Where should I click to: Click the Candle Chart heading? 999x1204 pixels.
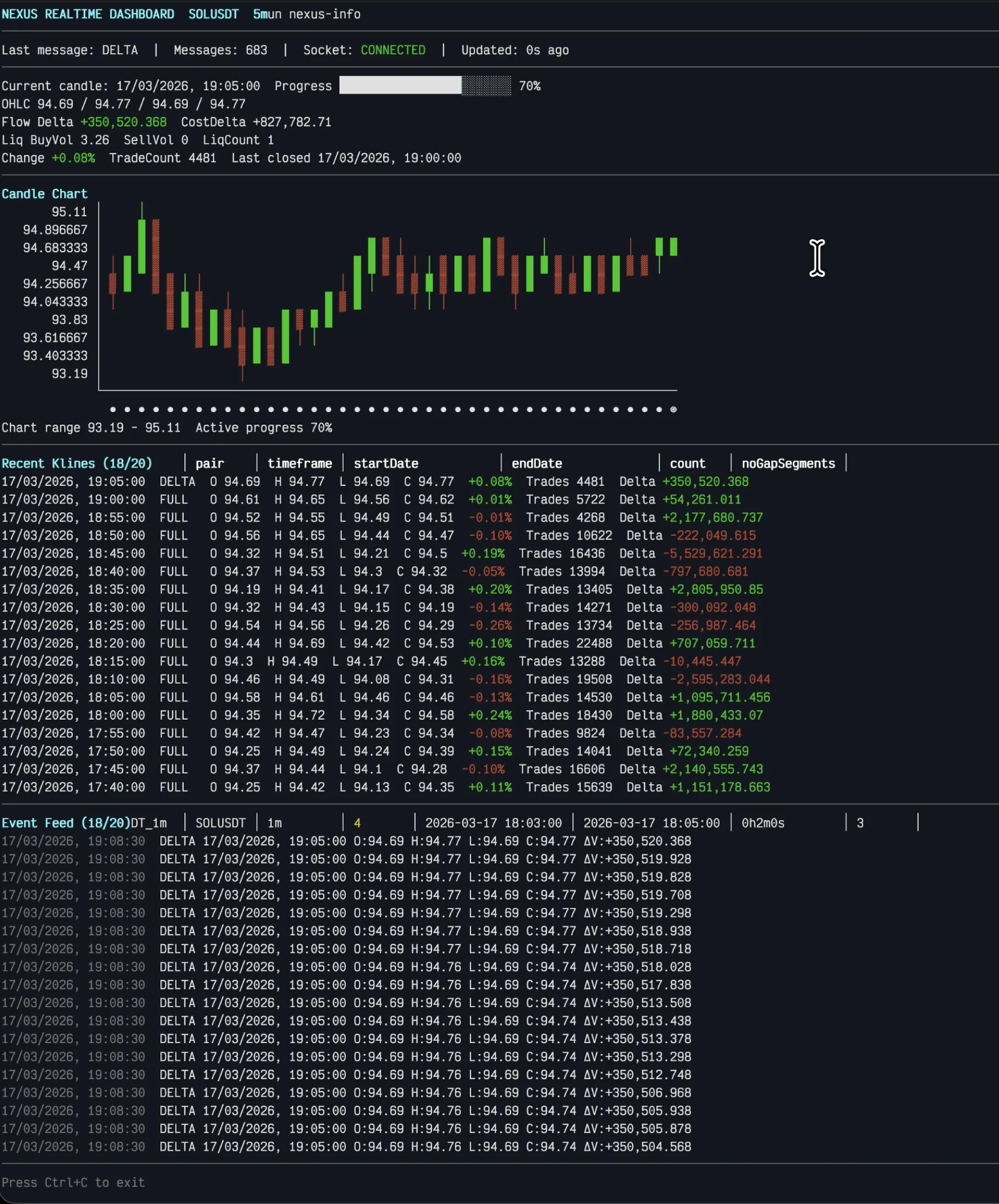click(44, 194)
